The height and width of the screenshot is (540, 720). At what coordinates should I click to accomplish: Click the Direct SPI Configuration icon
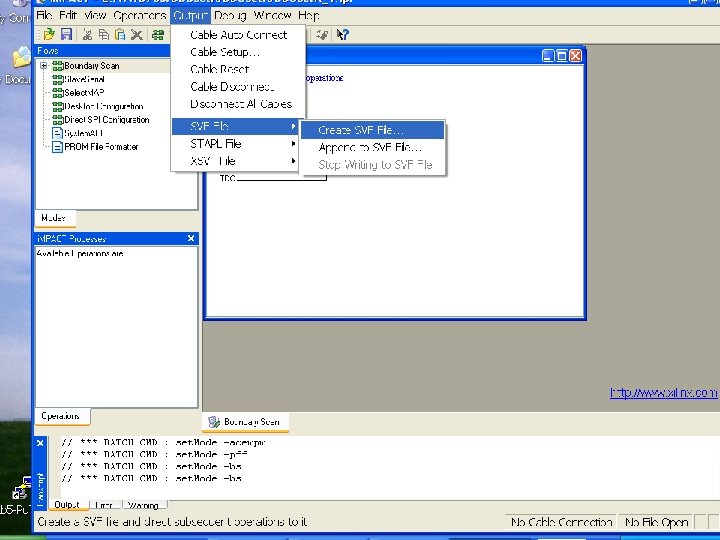point(57,120)
